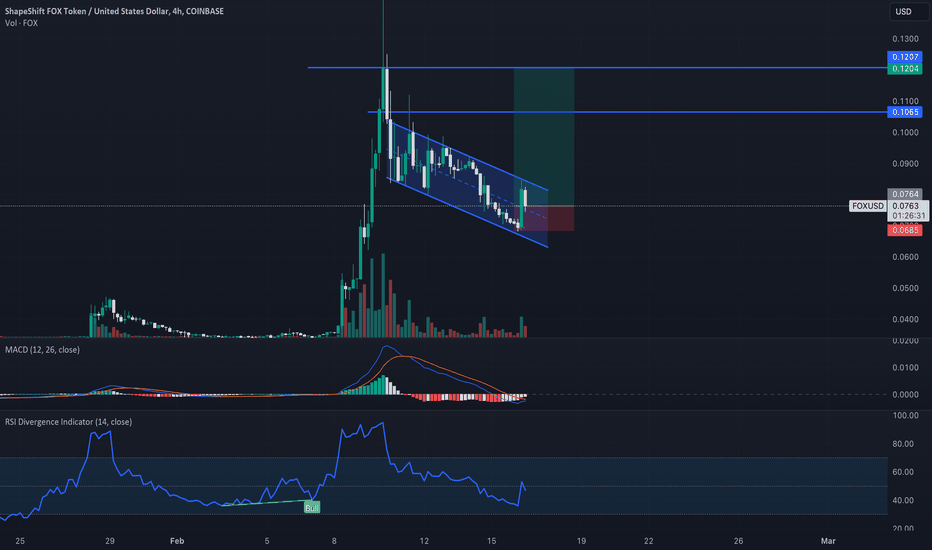Click the Mar date label on time axis
932x550 pixels.
click(x=828, y=541)
